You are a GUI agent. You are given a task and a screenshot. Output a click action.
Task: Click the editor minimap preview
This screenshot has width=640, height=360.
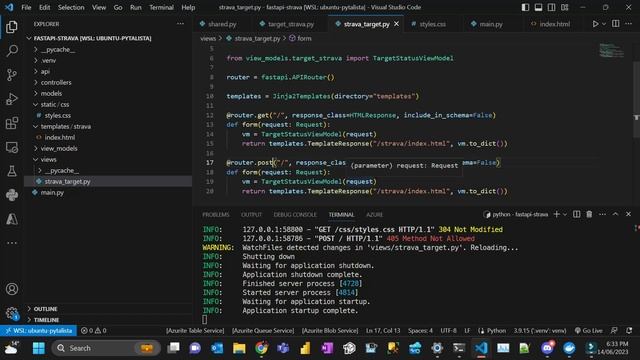[x=611, y=51]
